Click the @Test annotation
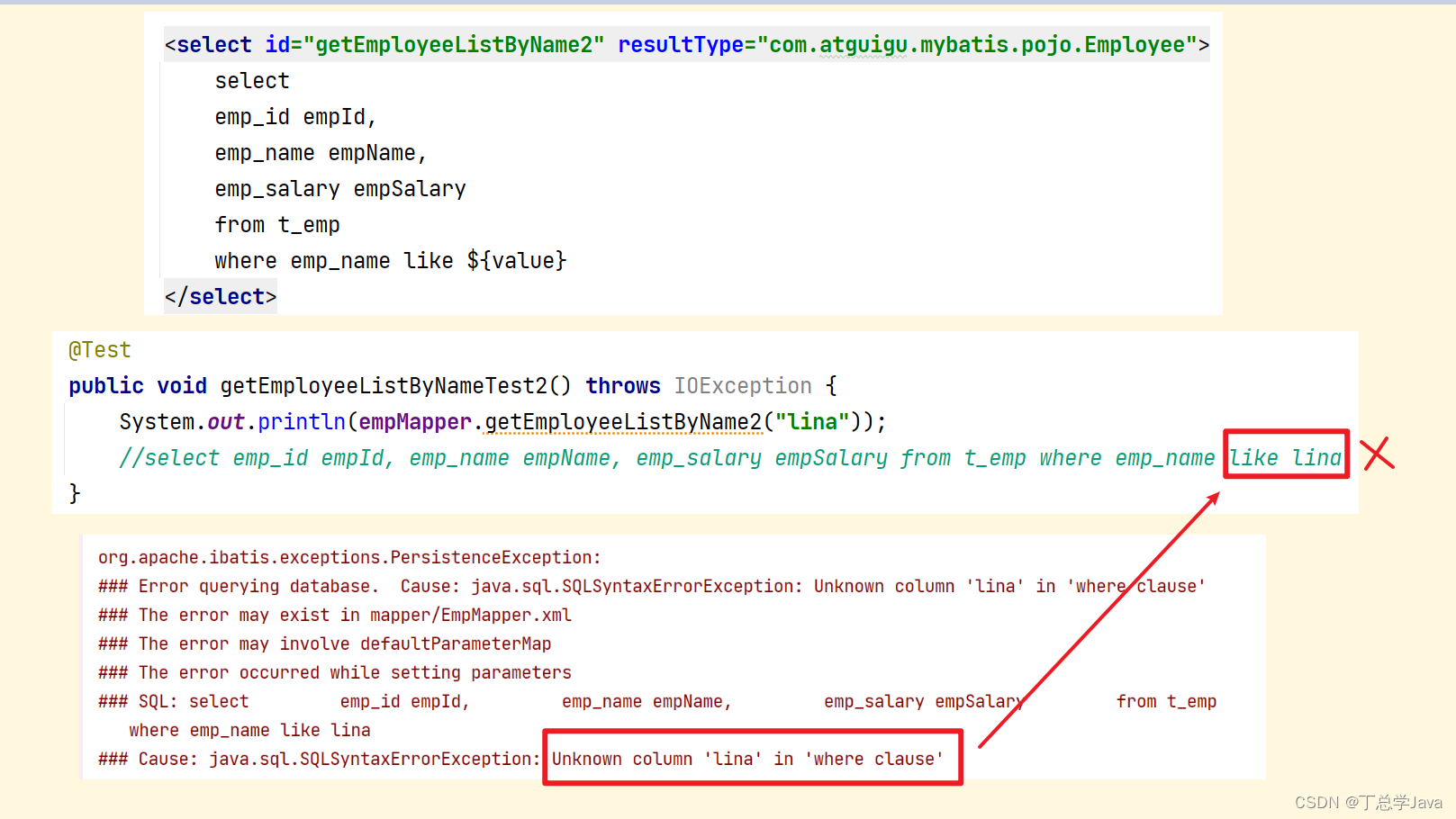The width and height of the screenshot is (1456, 819). click(x=100, y=350)
